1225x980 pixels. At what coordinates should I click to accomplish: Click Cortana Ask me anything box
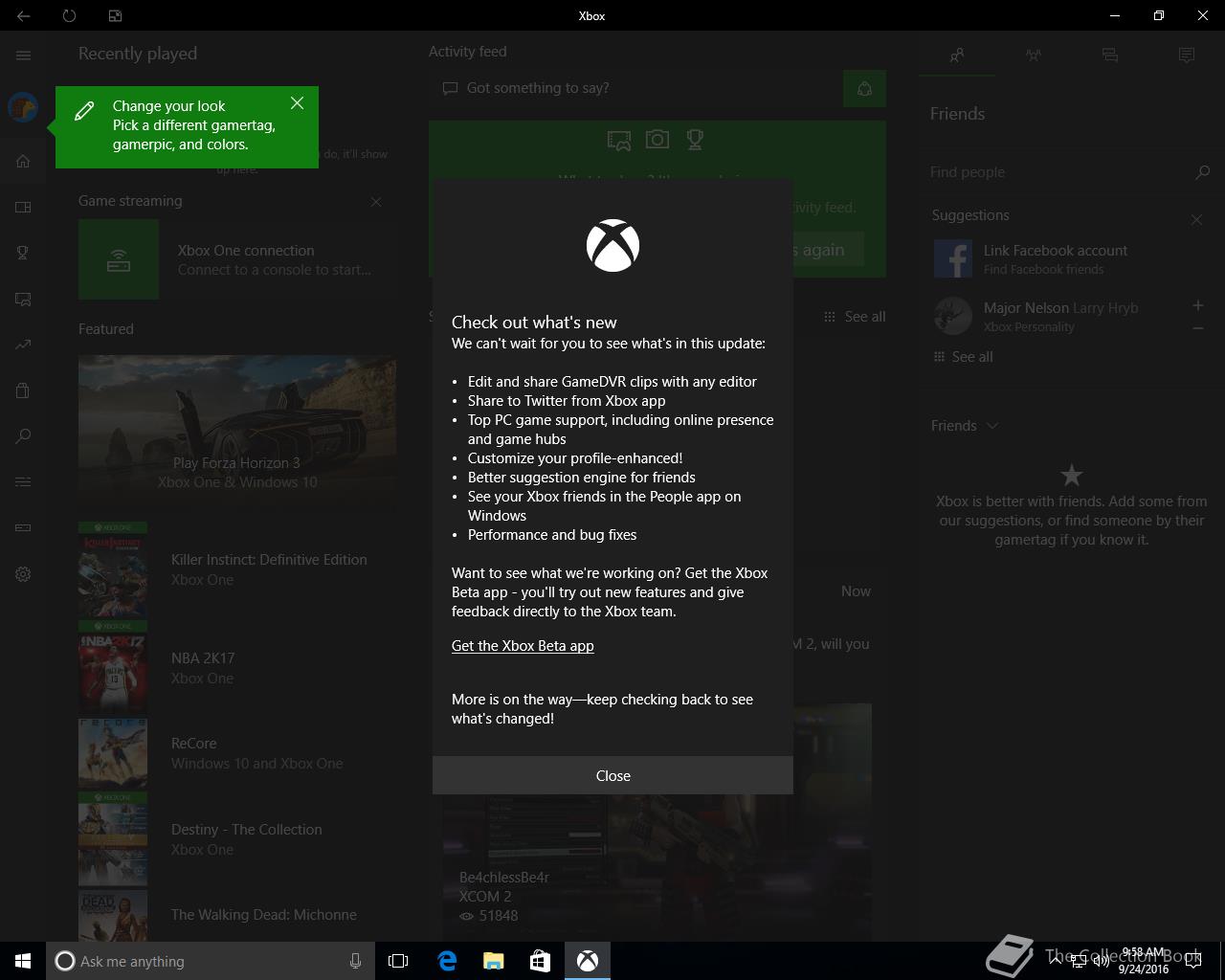(x=211, y=961)
